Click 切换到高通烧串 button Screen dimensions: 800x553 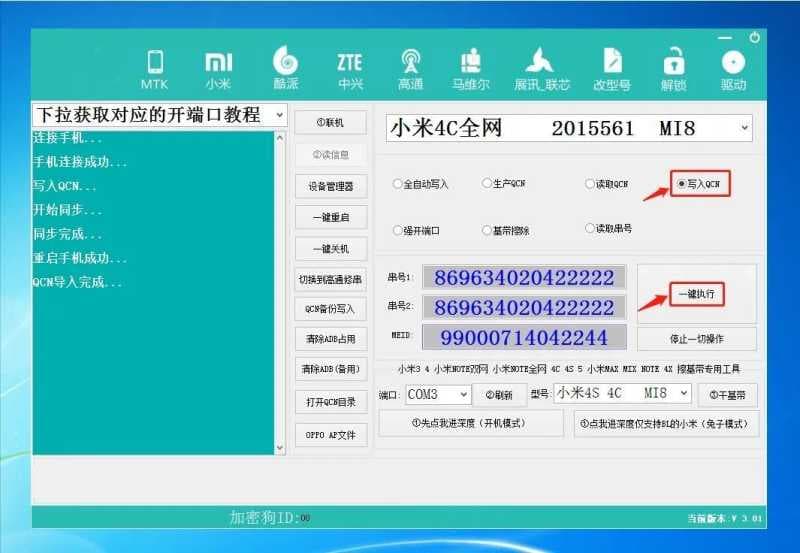coord(331,280)
